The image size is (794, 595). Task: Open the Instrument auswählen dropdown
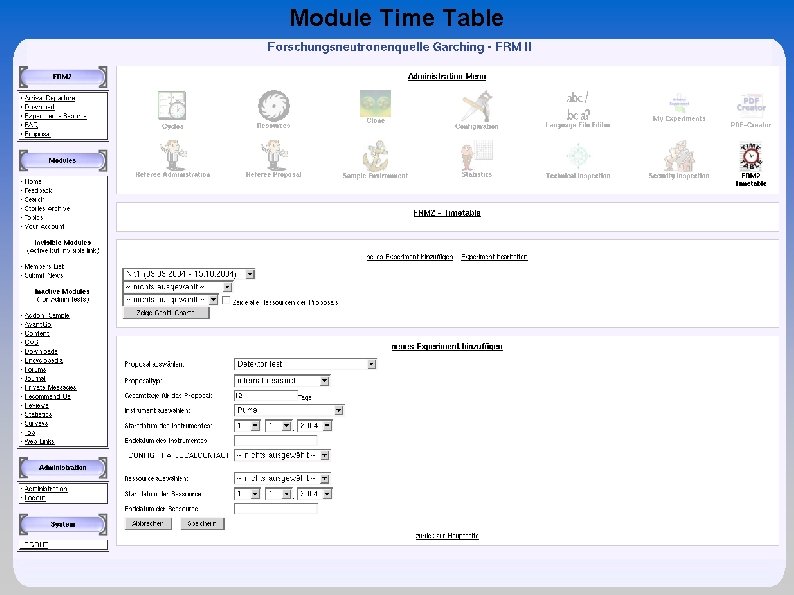click(289, 410)
